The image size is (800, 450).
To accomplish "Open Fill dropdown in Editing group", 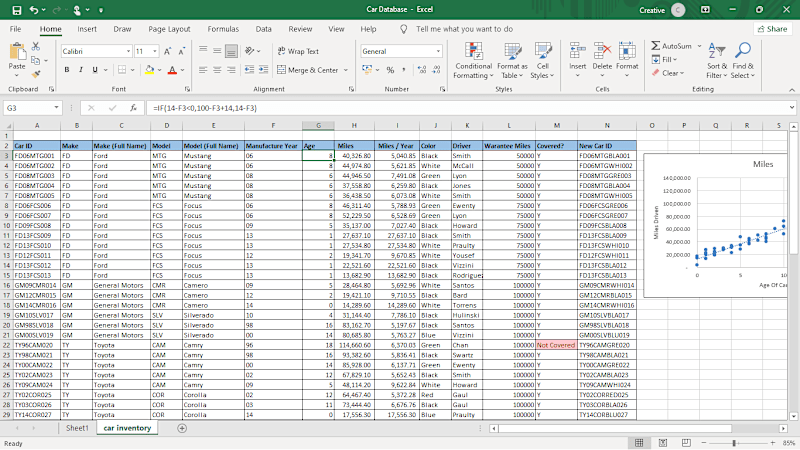I will [x=664, y=60].
